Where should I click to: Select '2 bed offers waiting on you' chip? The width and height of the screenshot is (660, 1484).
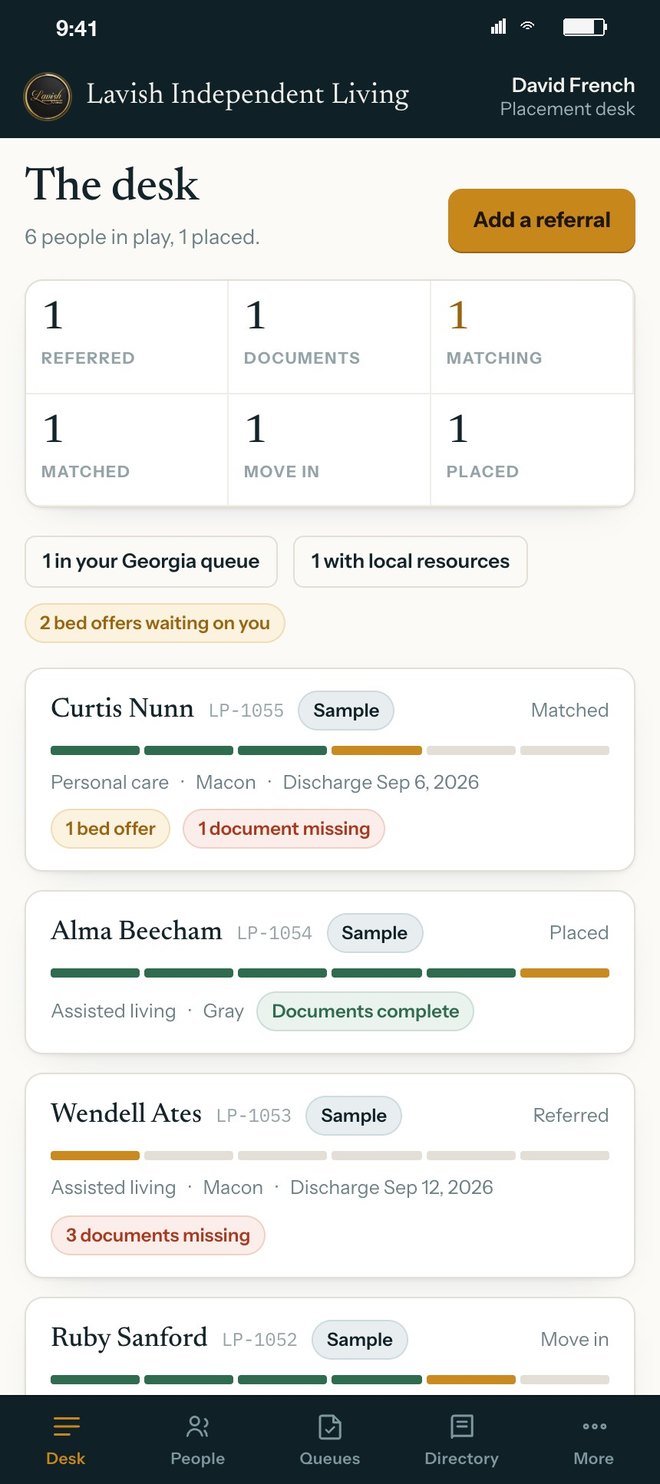(x=155, y=623)
